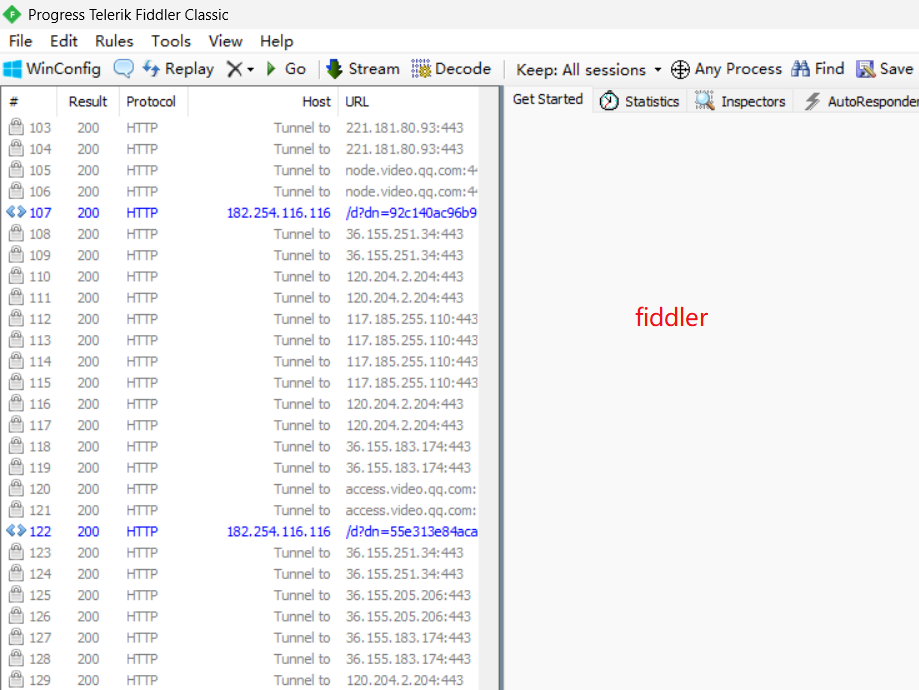Screen dimensions: 919x690
Task: Click the Remove sessions X icon
Action: click(x=234, y=69)
